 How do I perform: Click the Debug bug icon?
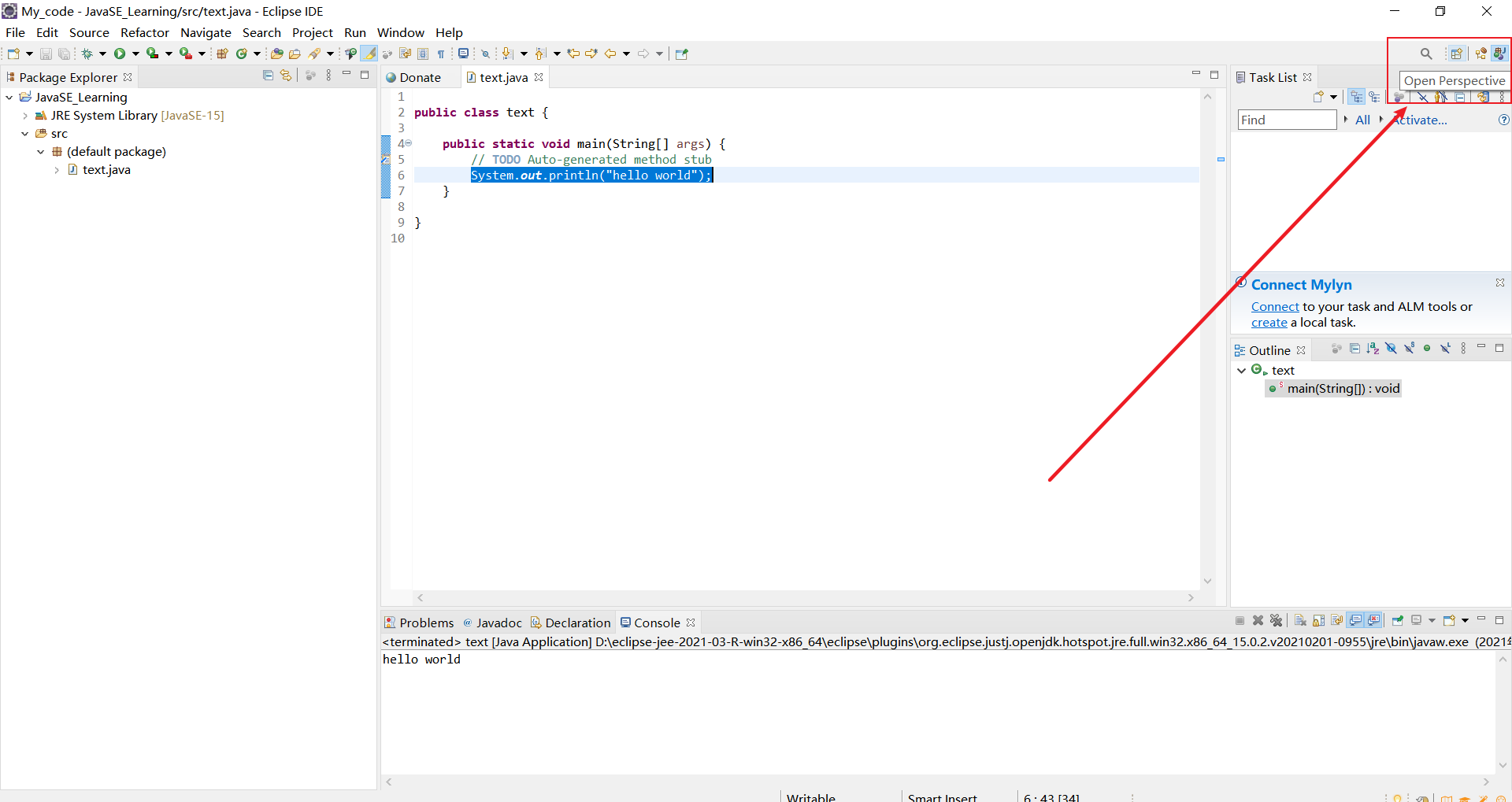pyautogui.click(x=87, y=54)
